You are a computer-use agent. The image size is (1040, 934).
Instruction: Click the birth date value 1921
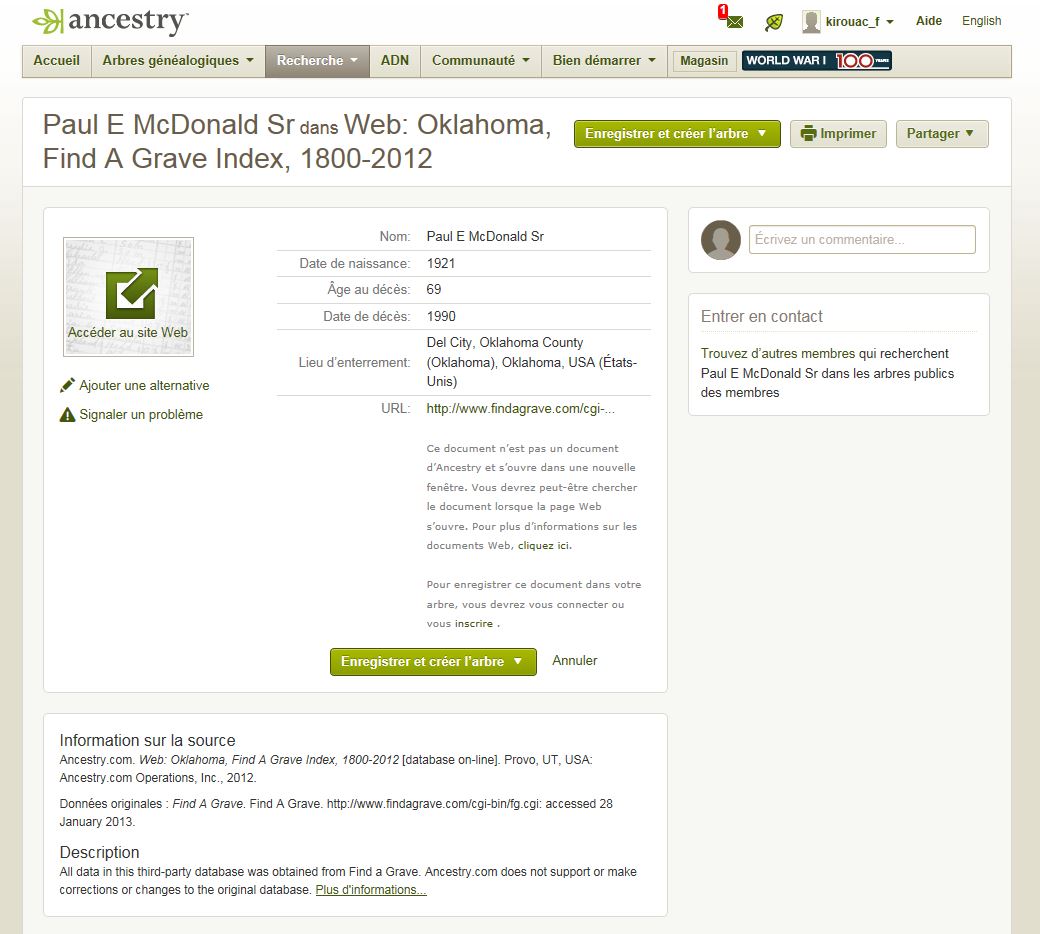click(440, 263)
